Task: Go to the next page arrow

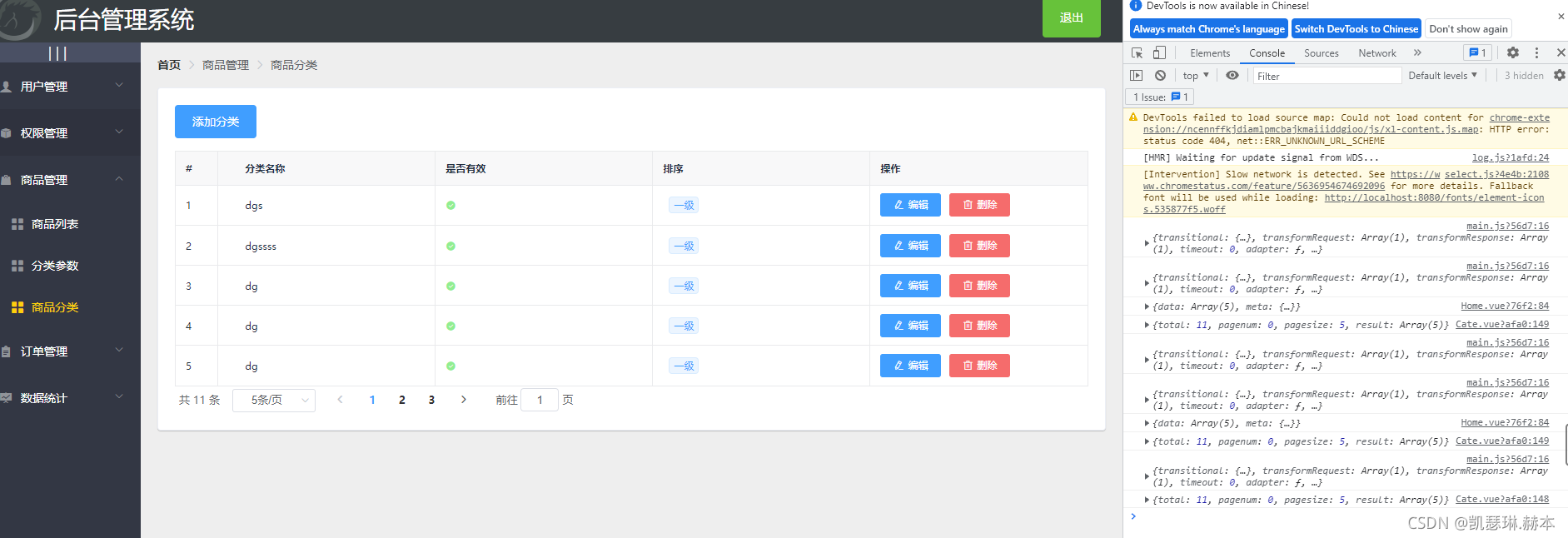Action: click(464, 400)
